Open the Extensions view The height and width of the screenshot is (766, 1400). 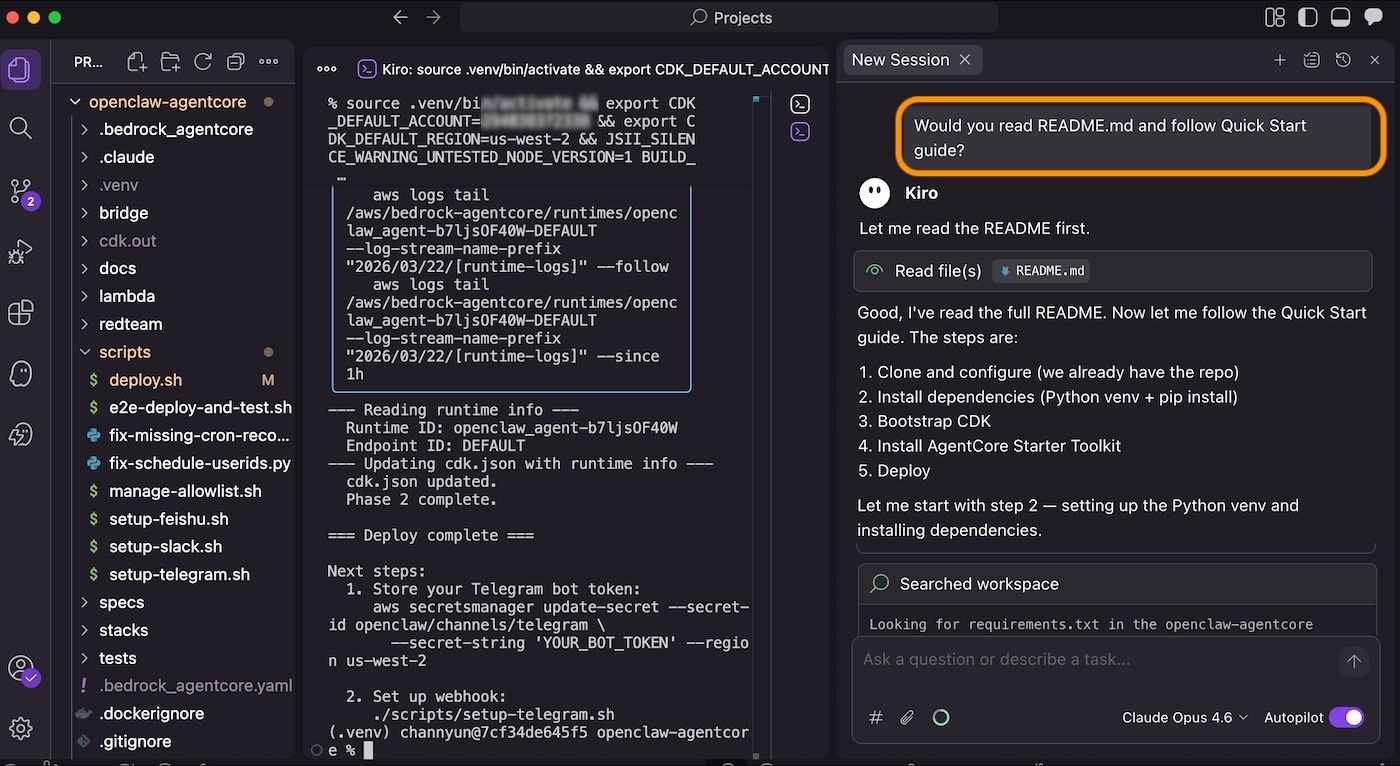20,313
